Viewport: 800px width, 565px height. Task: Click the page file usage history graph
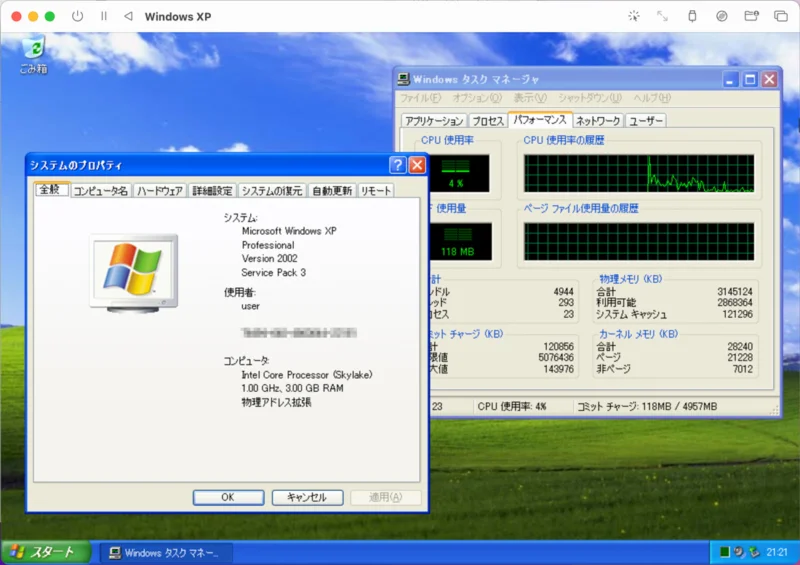pyautogui.click(x=639, y=241)
